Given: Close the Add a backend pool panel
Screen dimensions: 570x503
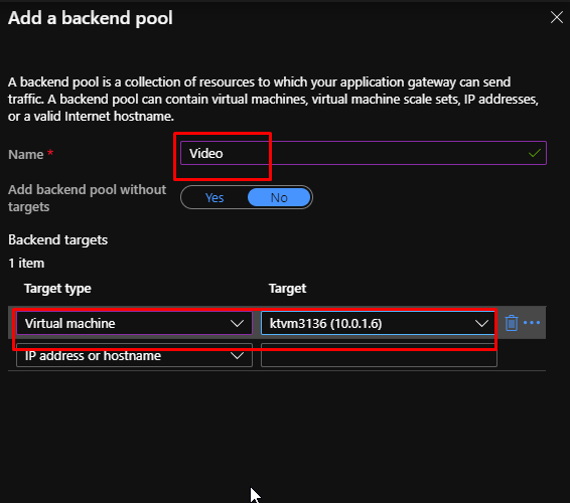Looking at the screenshot, I should click(557, 17).
